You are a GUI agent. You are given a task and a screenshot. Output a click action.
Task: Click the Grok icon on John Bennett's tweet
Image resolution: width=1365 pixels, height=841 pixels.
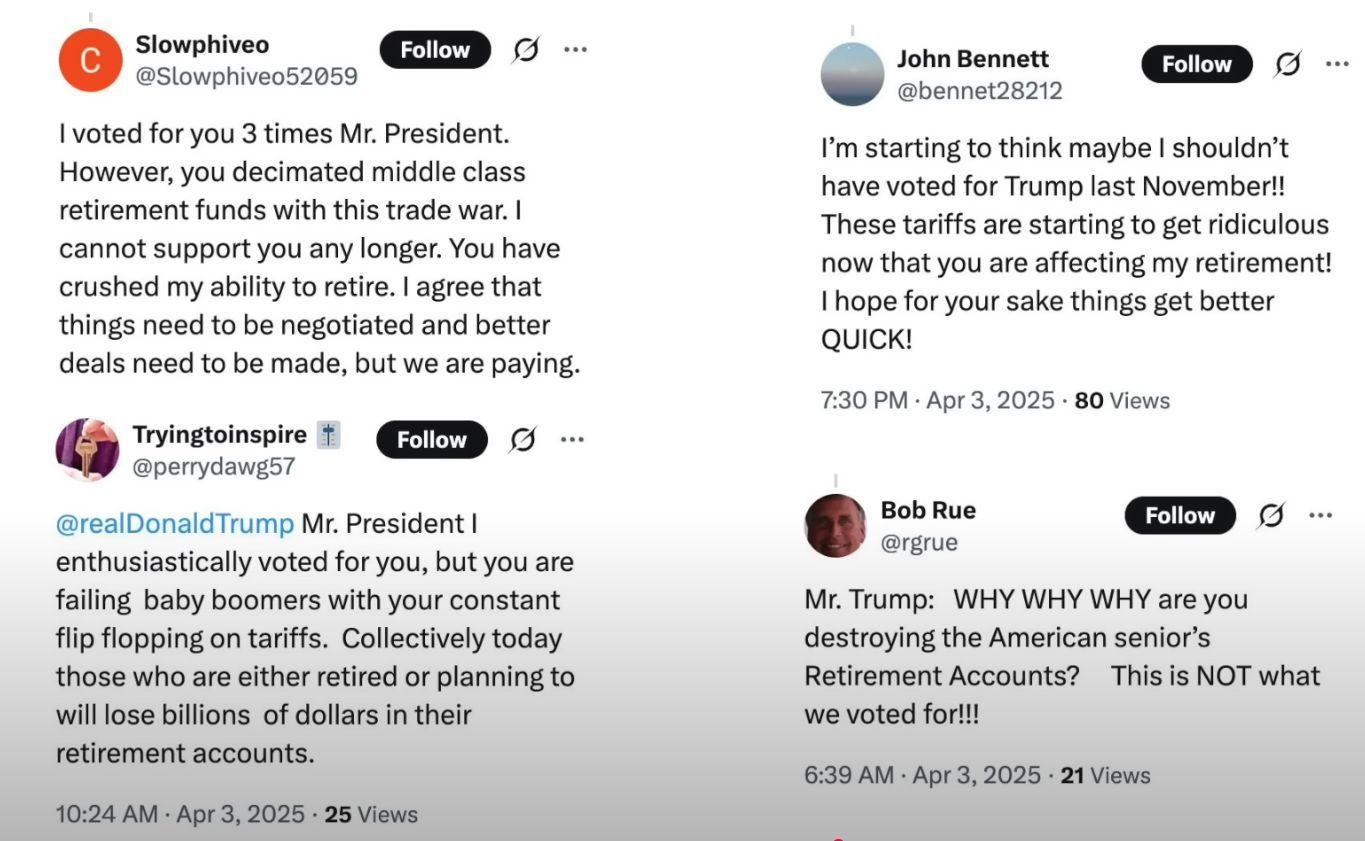pyautogui.click(x=1288, y=64)
